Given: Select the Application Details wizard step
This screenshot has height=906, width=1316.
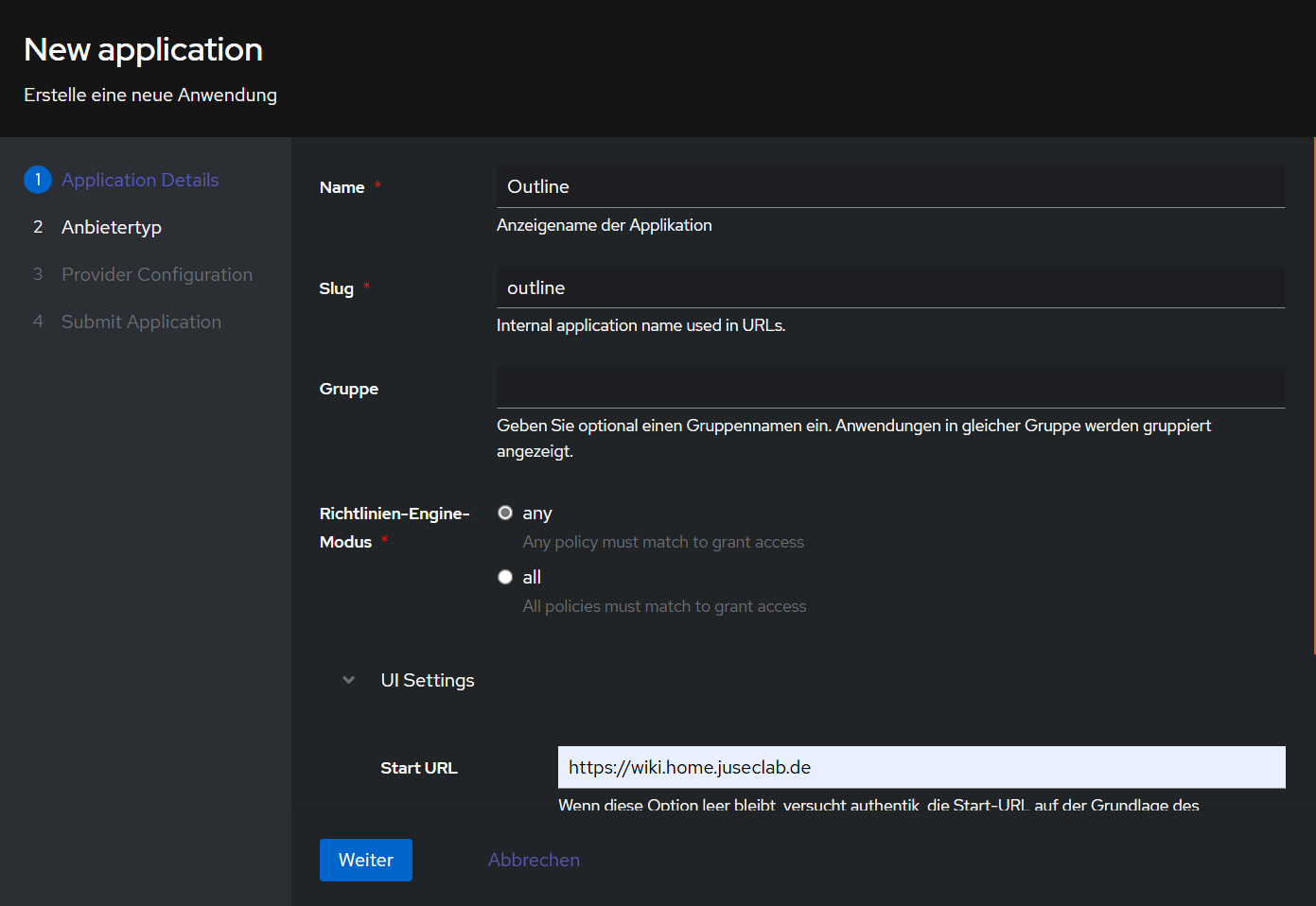Looking at the screenshot, I should [x=140, y=180].
